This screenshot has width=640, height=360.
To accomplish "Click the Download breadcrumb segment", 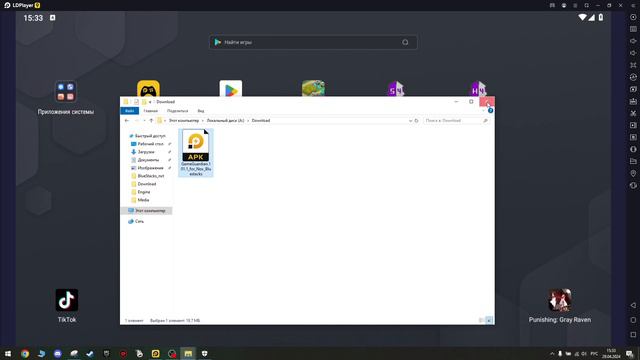I will click(261, 120).
